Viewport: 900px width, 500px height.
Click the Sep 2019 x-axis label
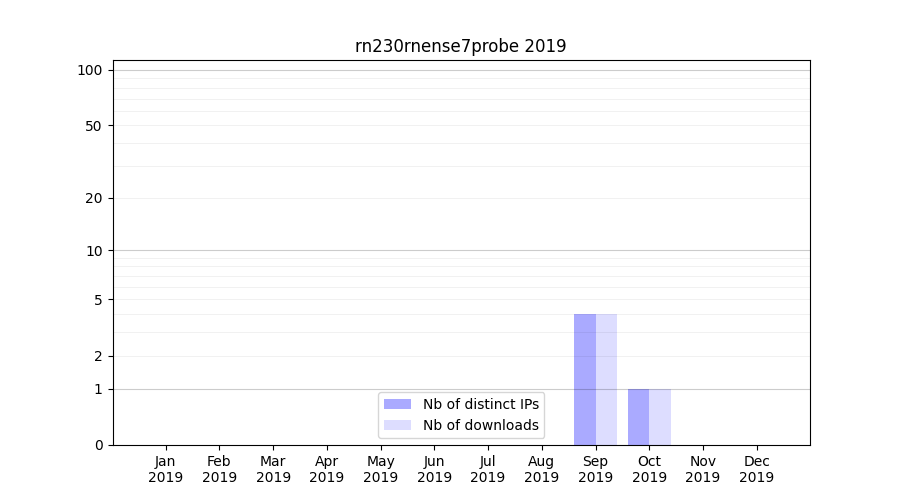[595, 469]
